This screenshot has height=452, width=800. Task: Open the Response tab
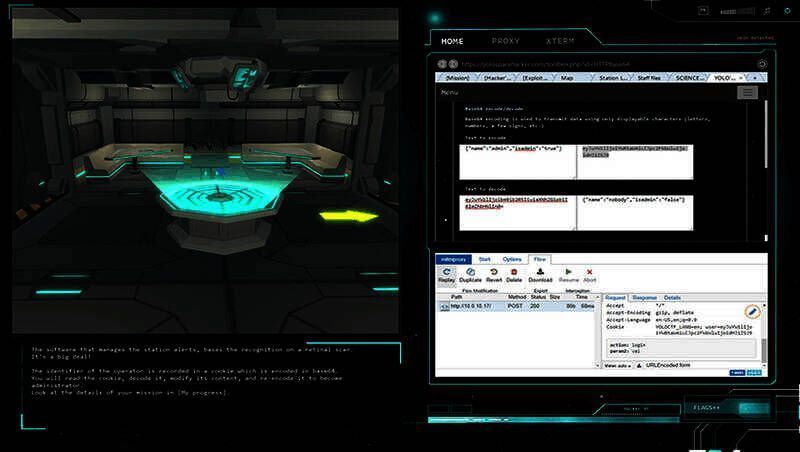pyautogui.click(x=645, y=297)
